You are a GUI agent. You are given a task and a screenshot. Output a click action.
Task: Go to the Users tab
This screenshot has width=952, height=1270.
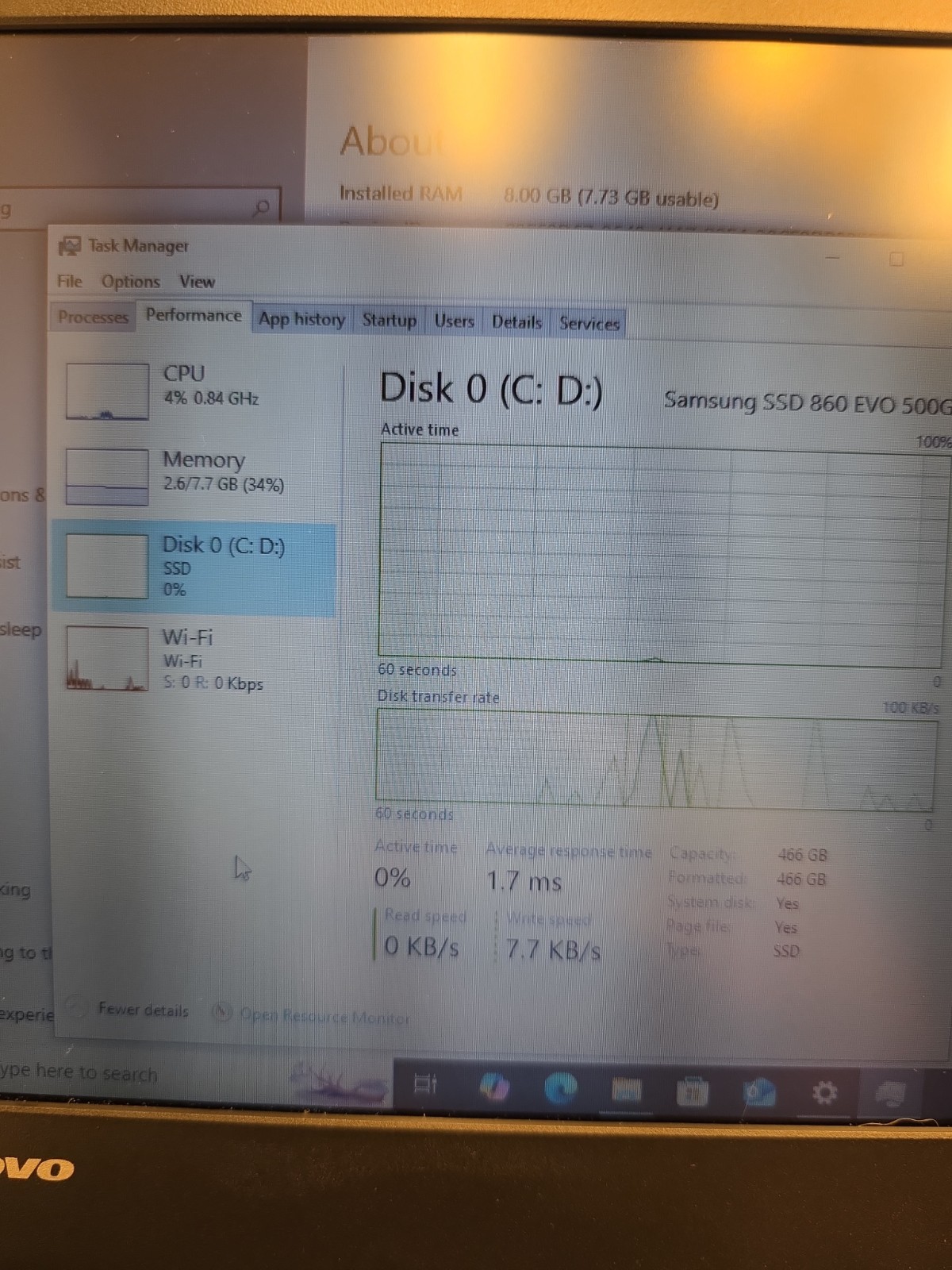pos(454,321)
